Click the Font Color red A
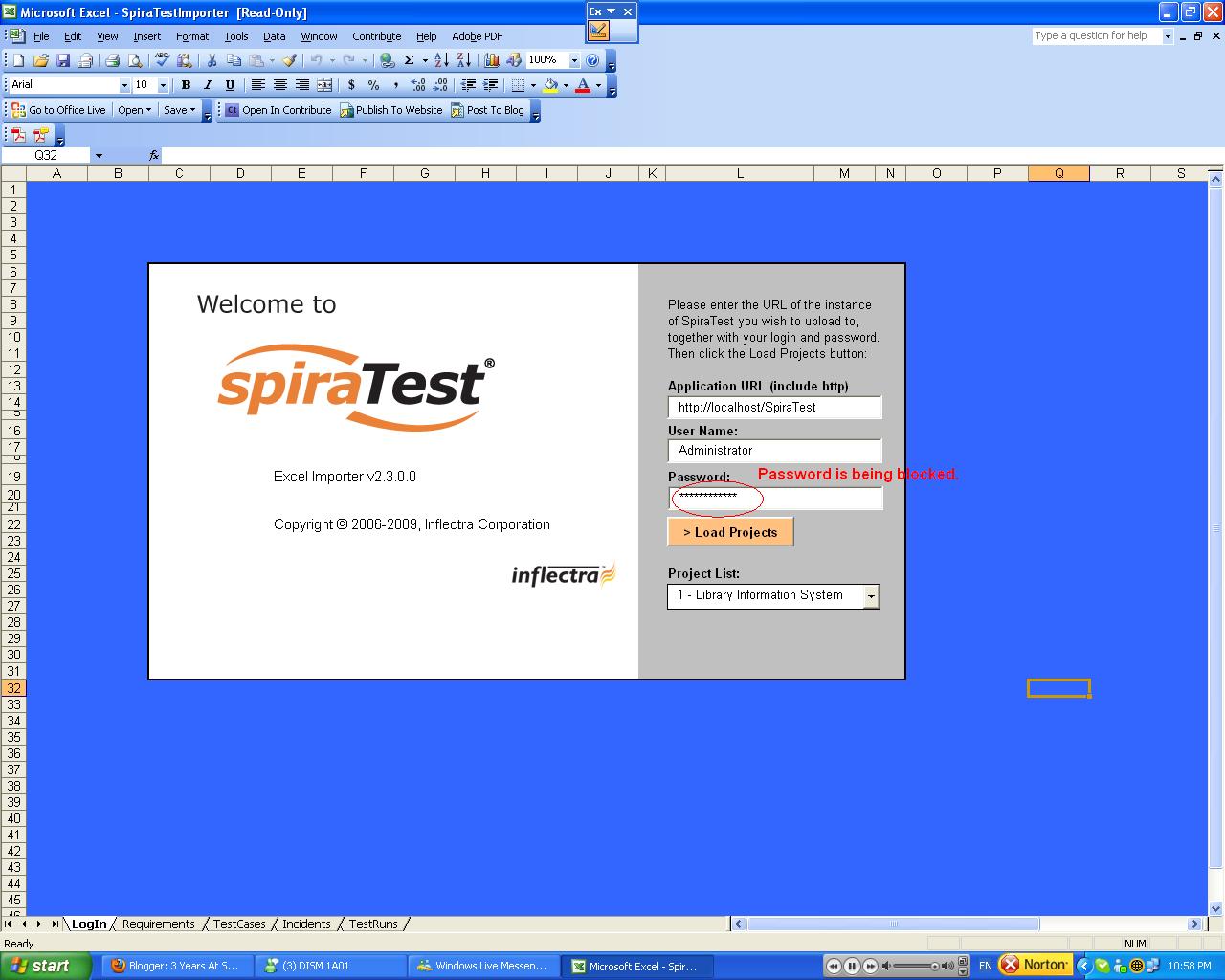This screenshot has height=980, width=1225. tap(583, 85)
